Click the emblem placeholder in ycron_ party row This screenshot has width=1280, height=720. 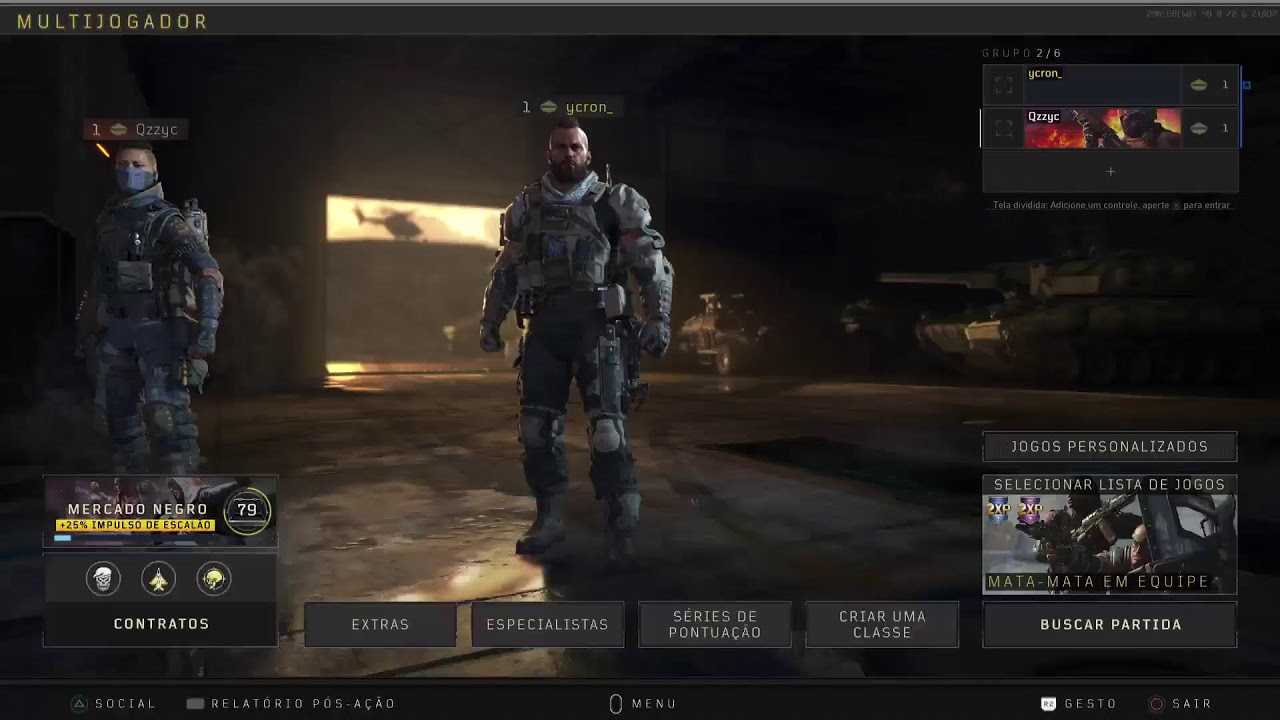pos(1004,86)
